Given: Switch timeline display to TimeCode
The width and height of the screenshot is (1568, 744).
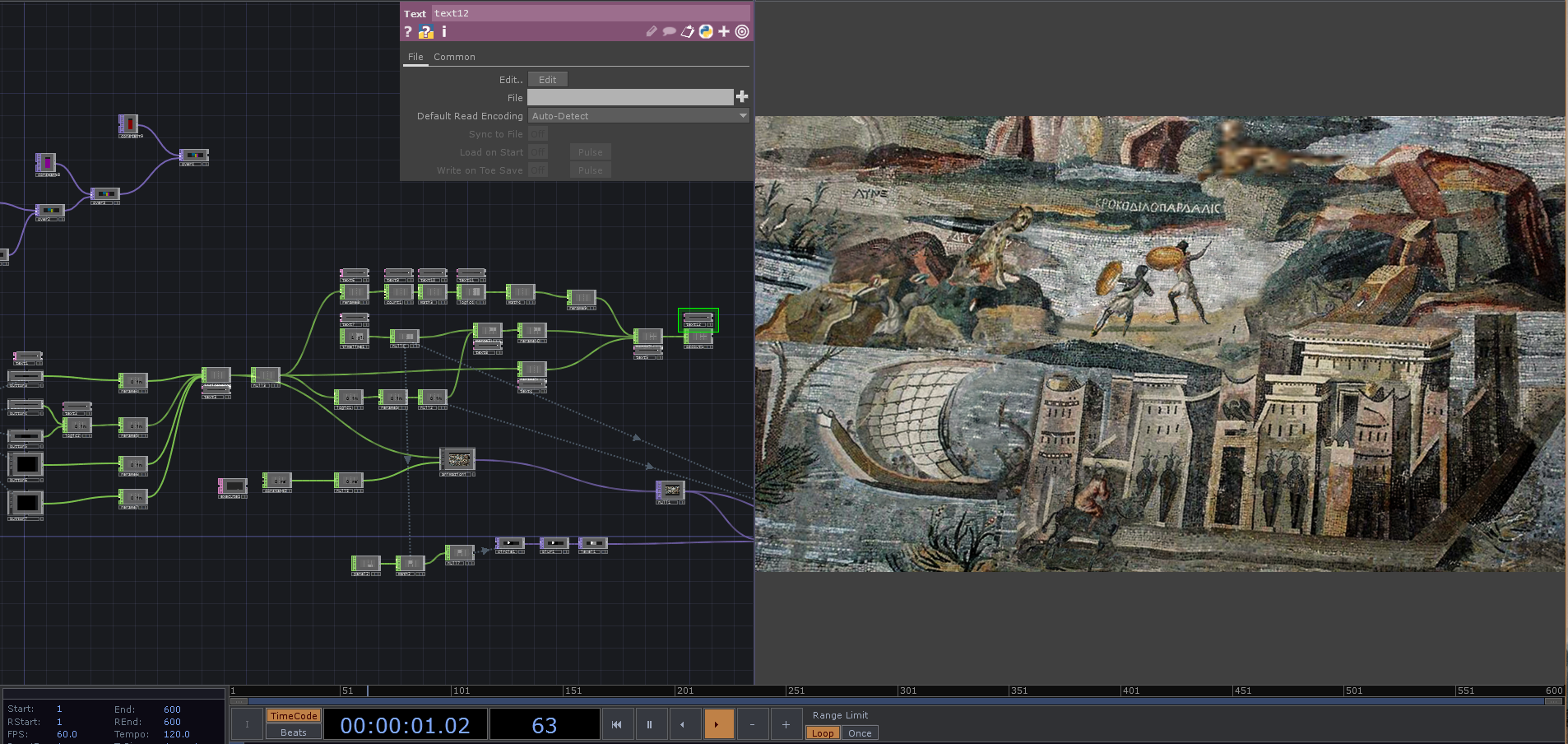Looking at the screenshot, I should tap(293, 716).
